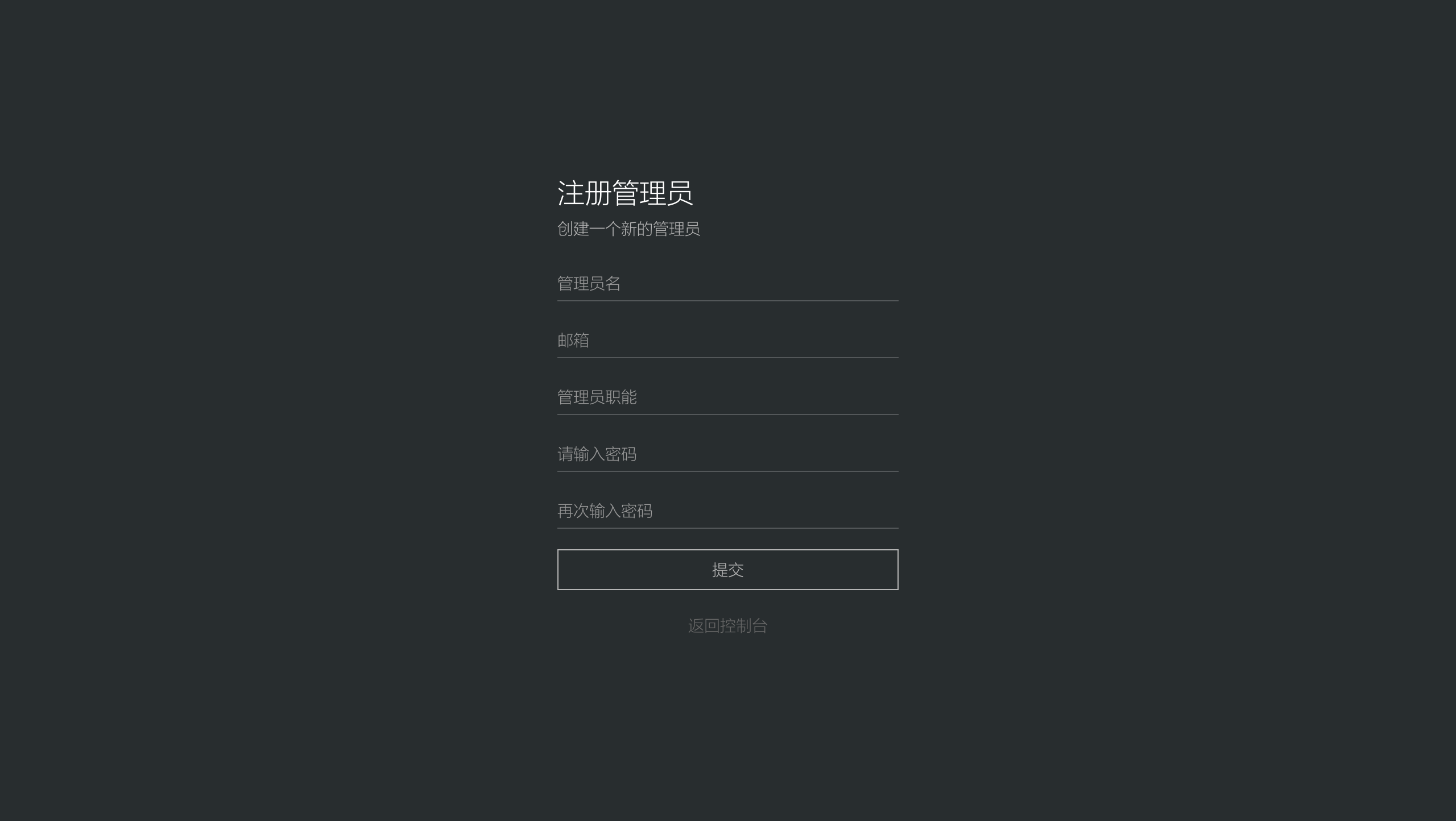
Task: Click the 邮箱 placeholder label
Action: [x=573, y=341]
